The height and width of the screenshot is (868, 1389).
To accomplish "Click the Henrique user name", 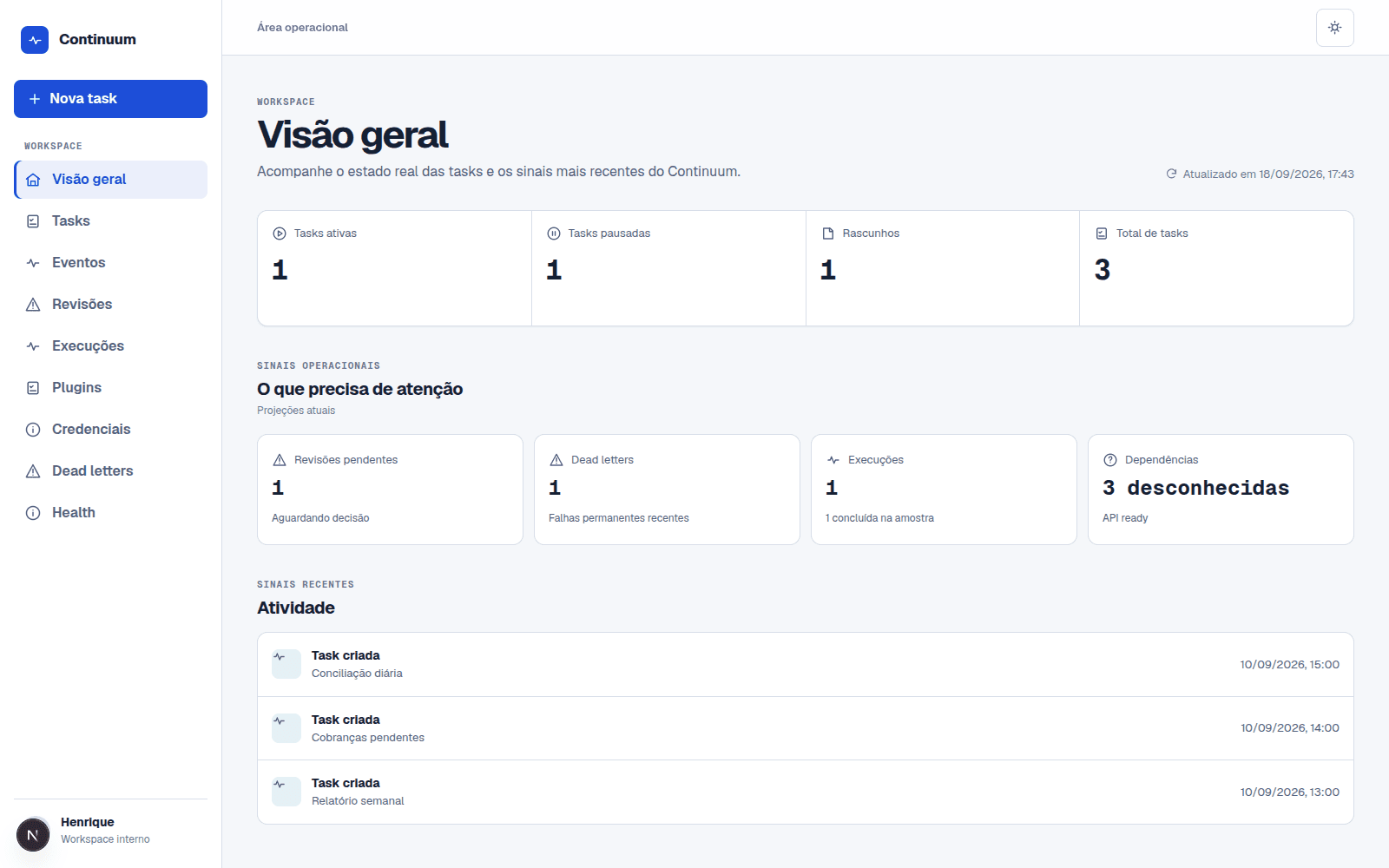I will point(88,822).
